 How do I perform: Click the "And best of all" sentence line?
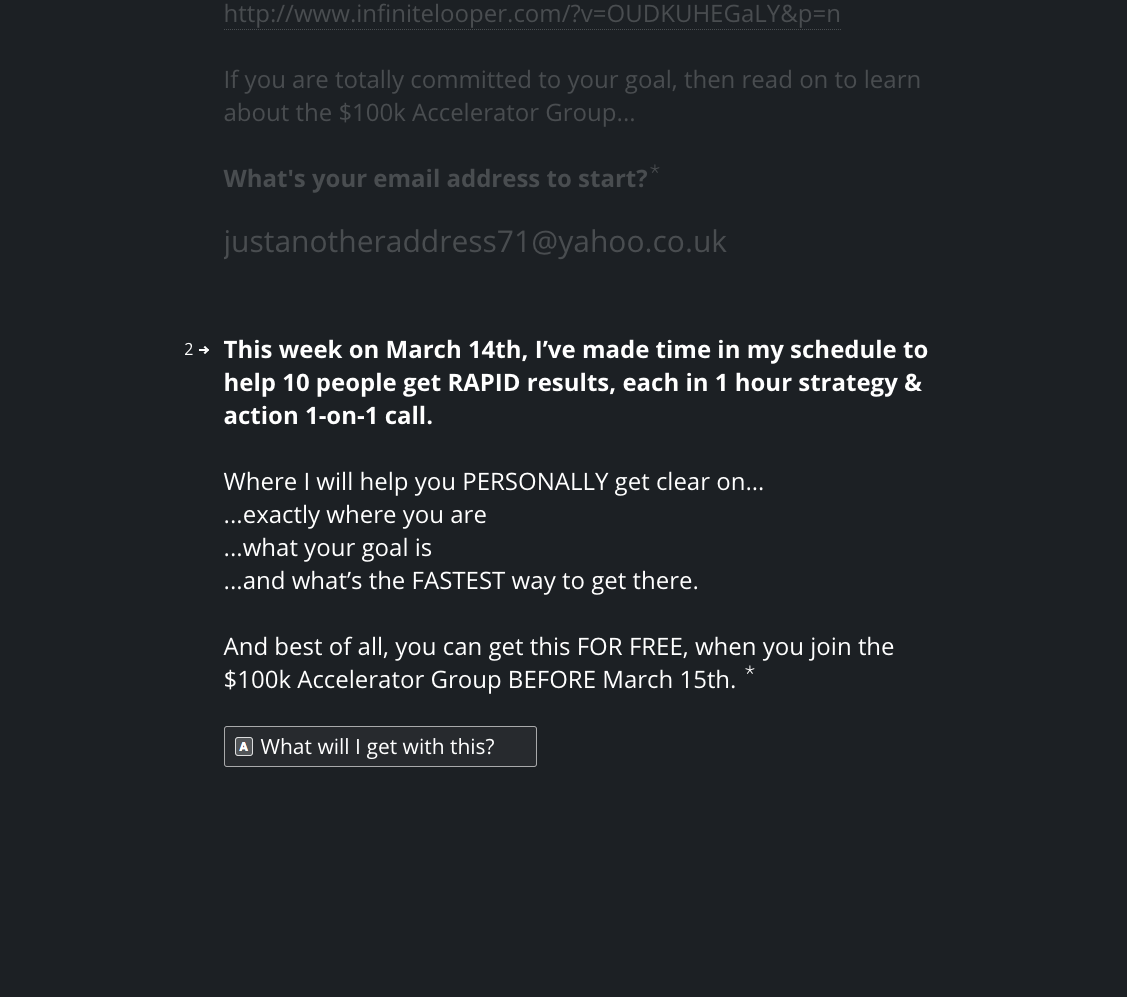[558, 646]
